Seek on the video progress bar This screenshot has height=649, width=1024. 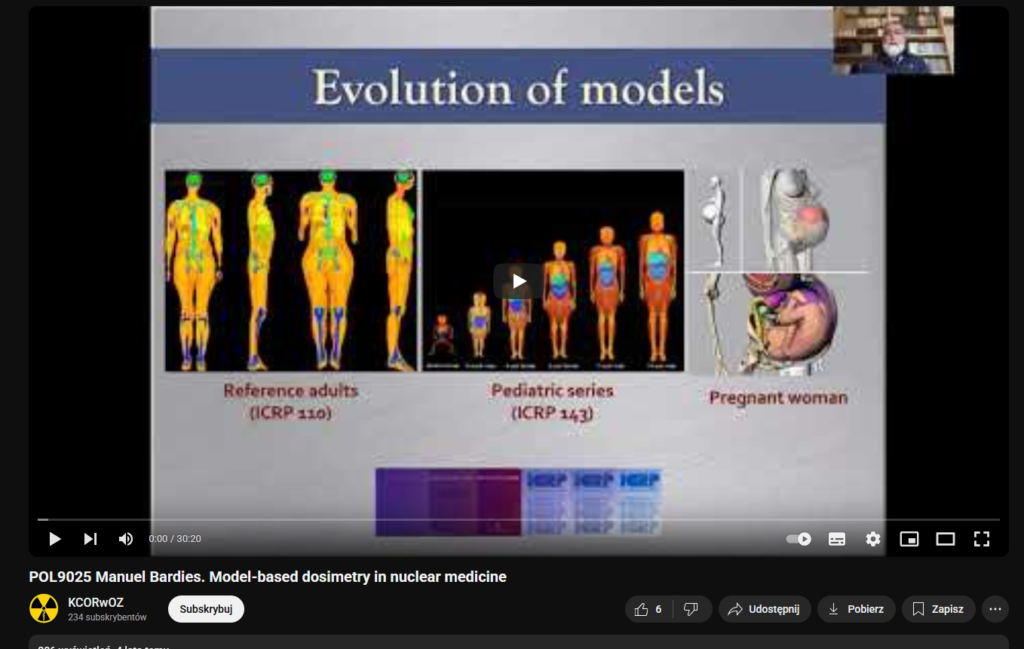point(500,520)
